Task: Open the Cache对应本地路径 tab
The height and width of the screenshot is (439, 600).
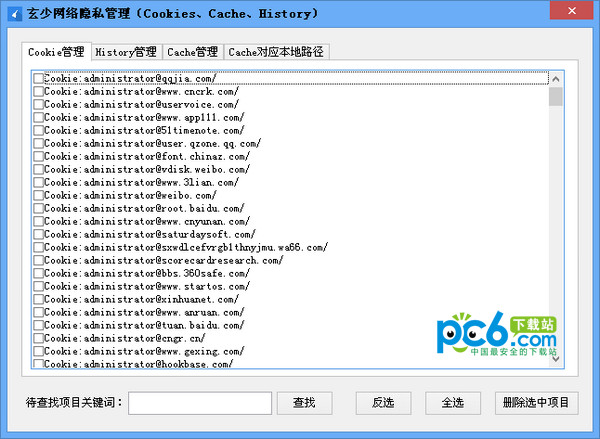Action: point(276,52)
